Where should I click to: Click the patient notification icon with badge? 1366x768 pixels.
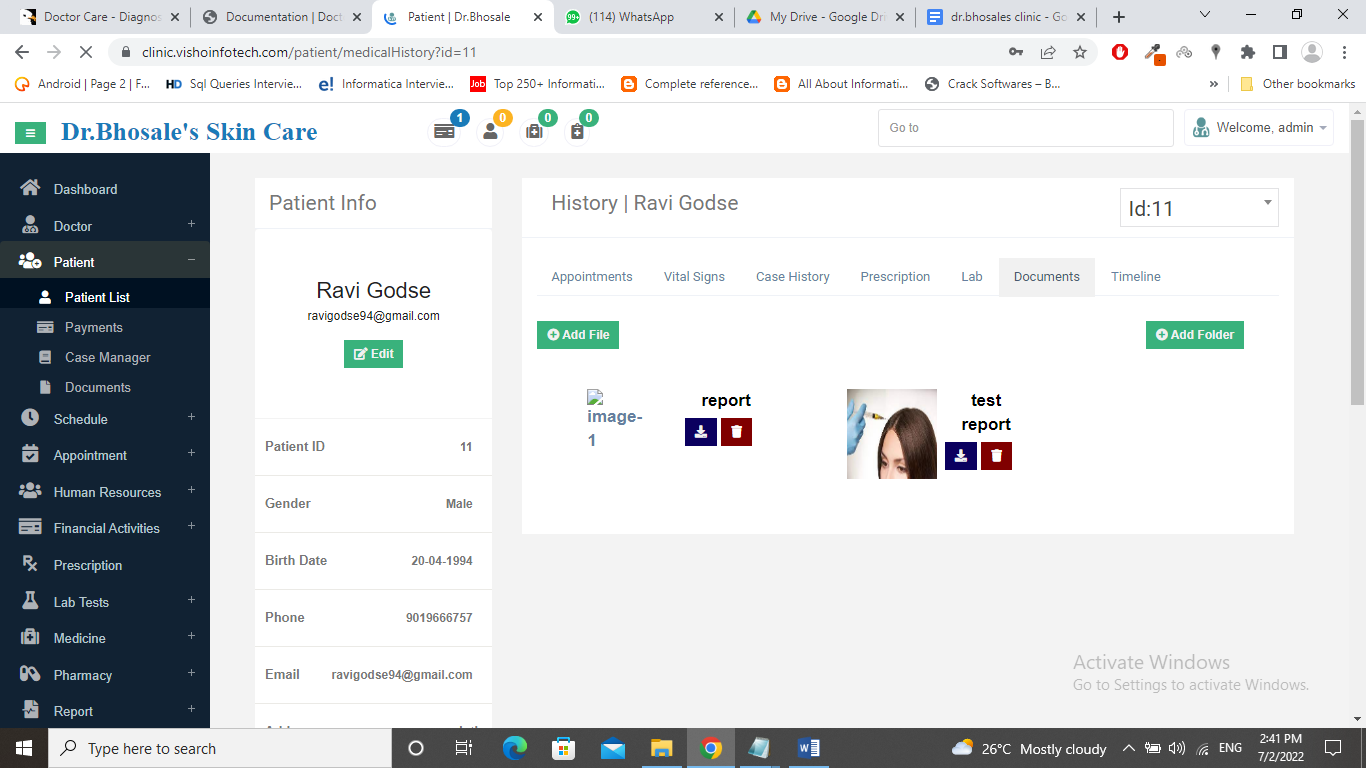pyautogui.click(x=490, y=131)
